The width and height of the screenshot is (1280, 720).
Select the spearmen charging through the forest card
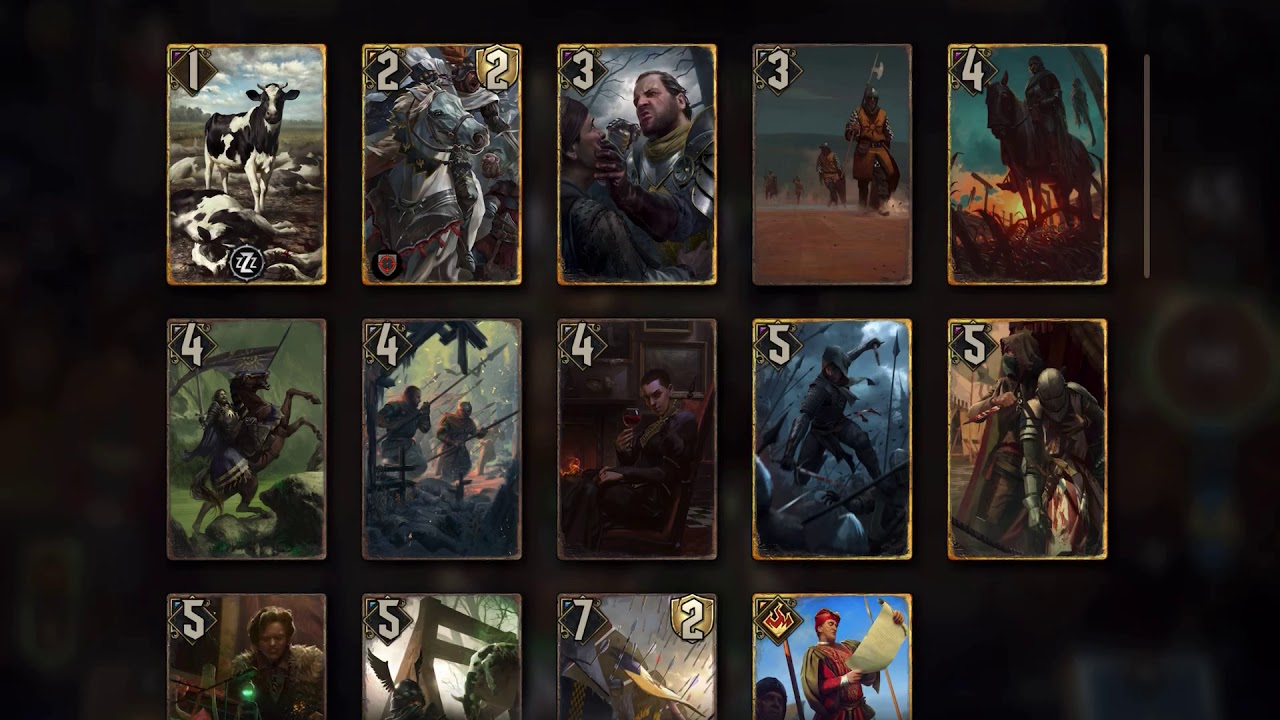442,439
